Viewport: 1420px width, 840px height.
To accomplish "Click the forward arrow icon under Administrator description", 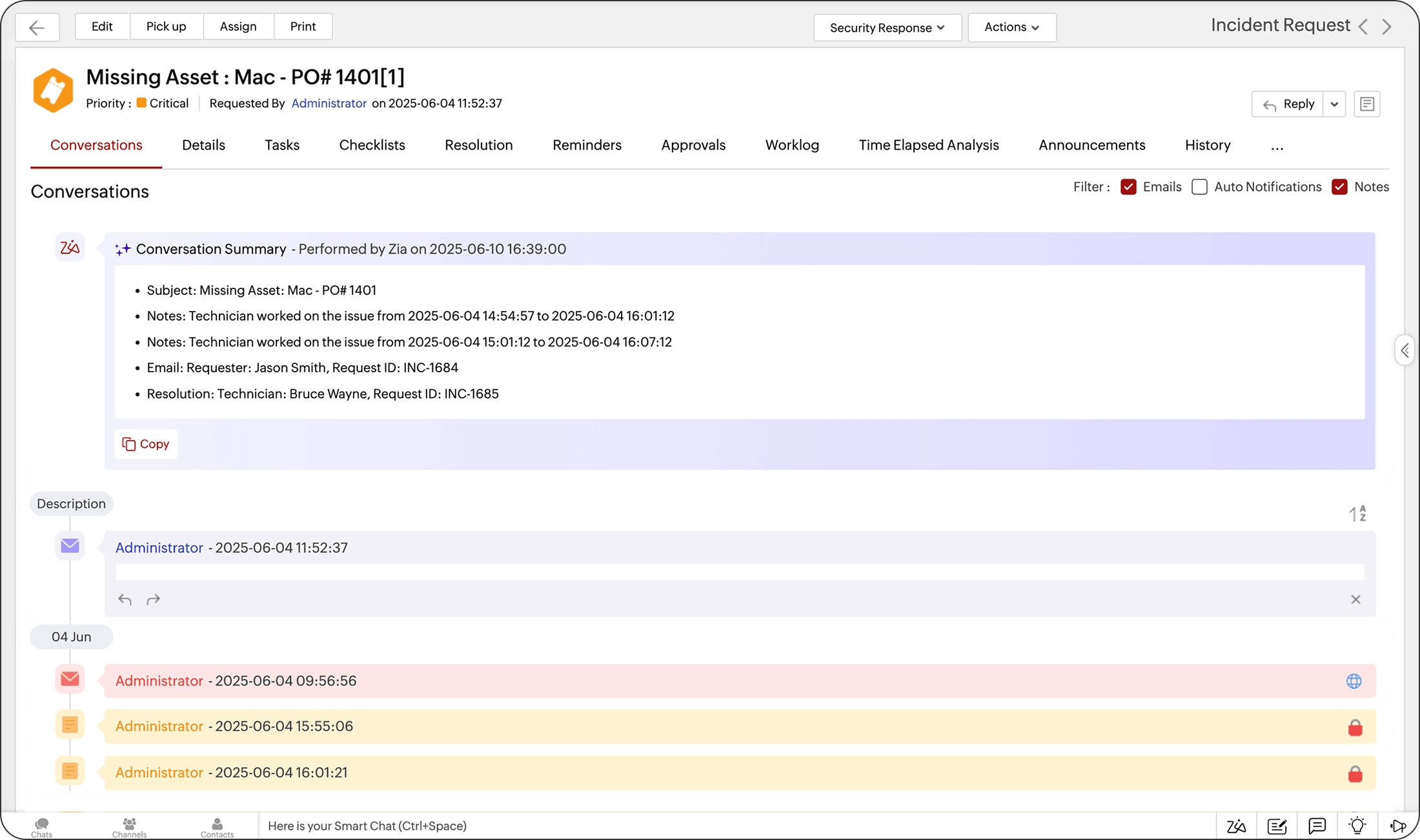I will pyautogui.click(x=153, y=600).
